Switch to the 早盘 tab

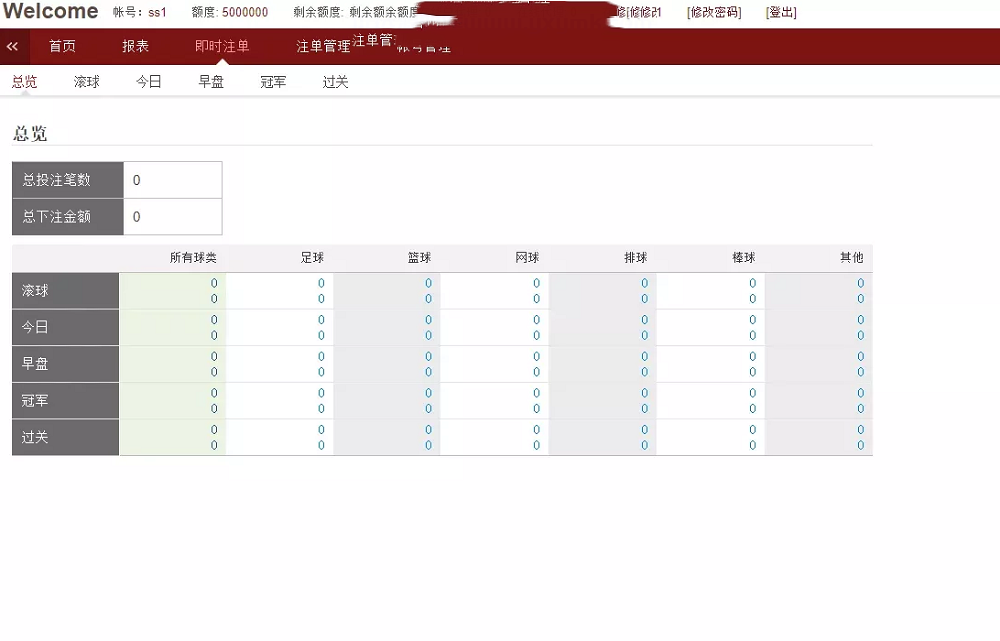point(211,82)
